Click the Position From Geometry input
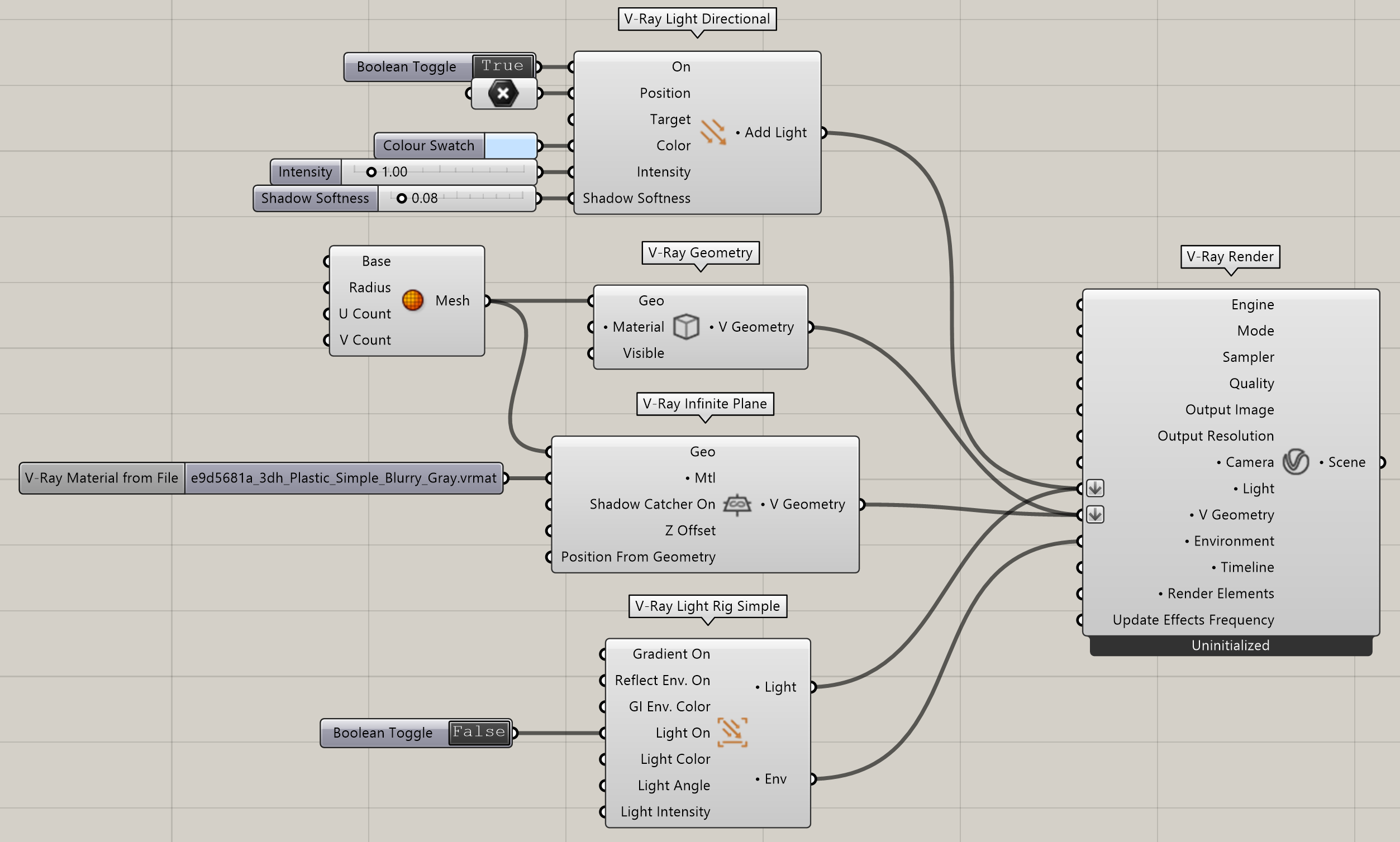The image size is (1400, 842). [638, 557]
